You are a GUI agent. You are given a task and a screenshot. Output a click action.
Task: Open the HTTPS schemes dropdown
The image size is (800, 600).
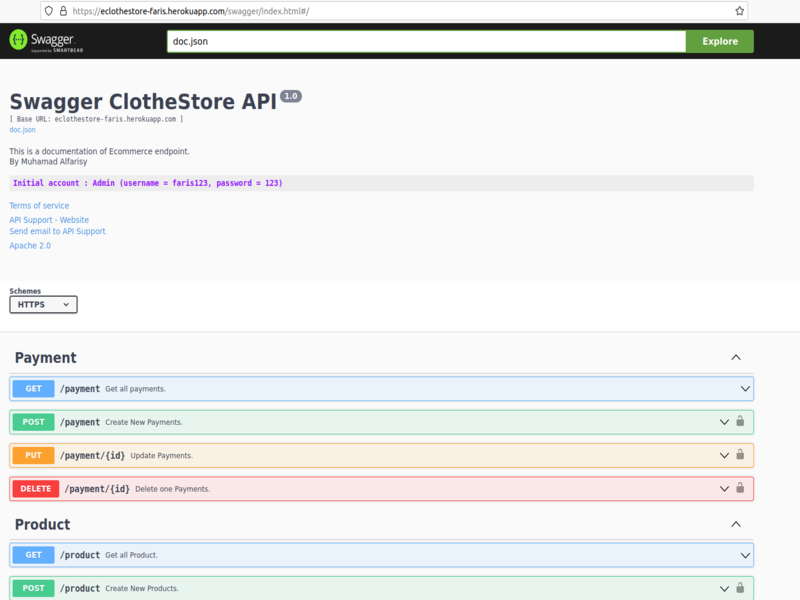coord(43,305)
